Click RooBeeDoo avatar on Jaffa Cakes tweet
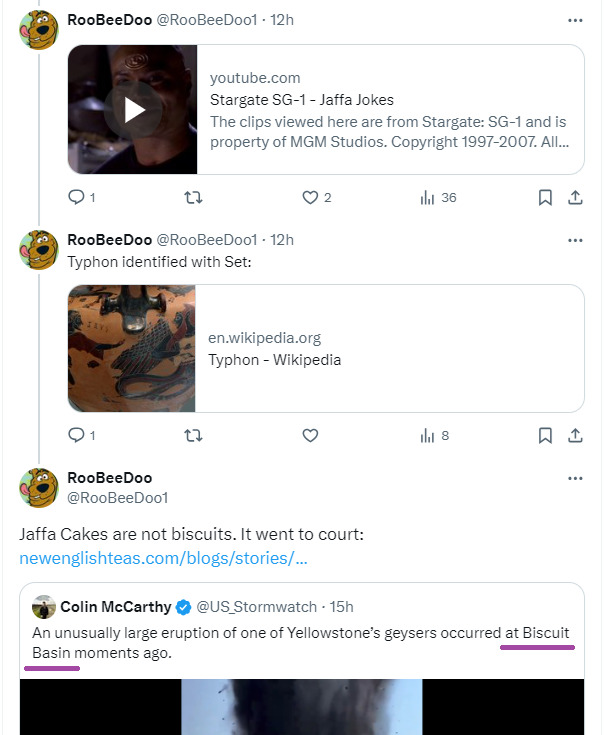This screenshot has width=604, height=735. point(39,487)
